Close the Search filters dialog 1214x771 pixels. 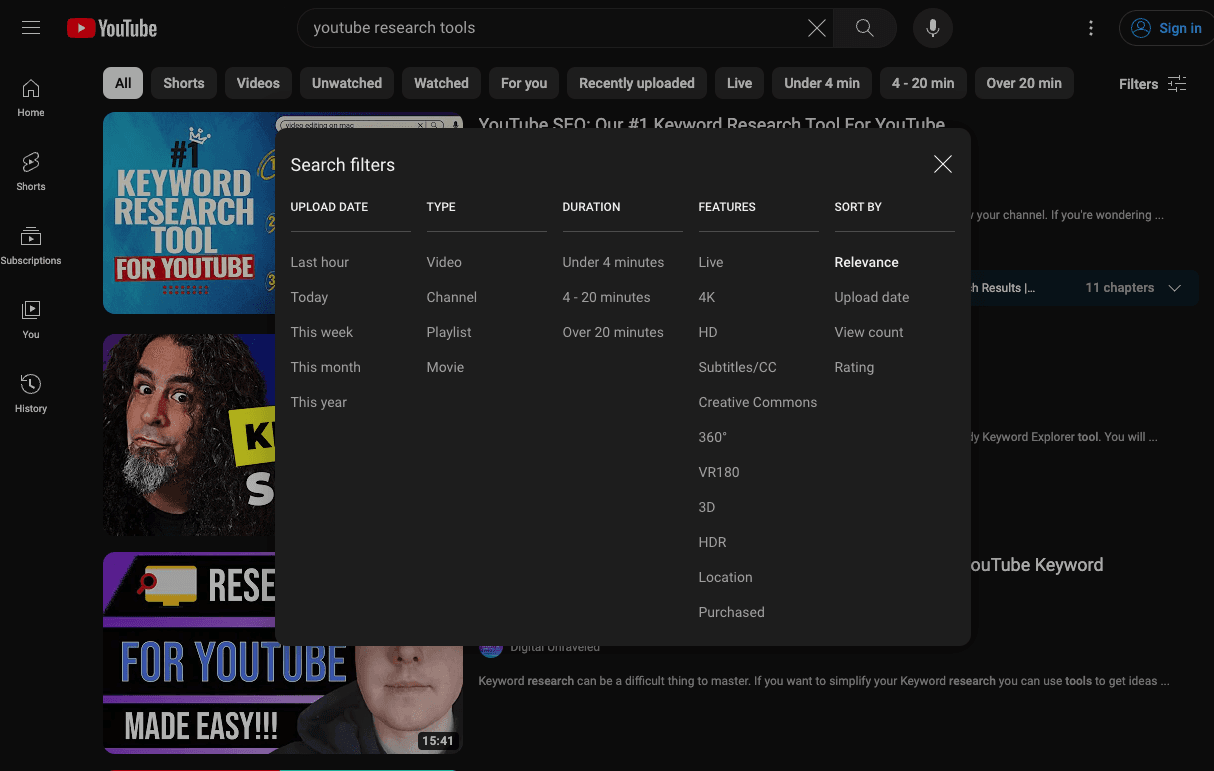click(943, 165)
